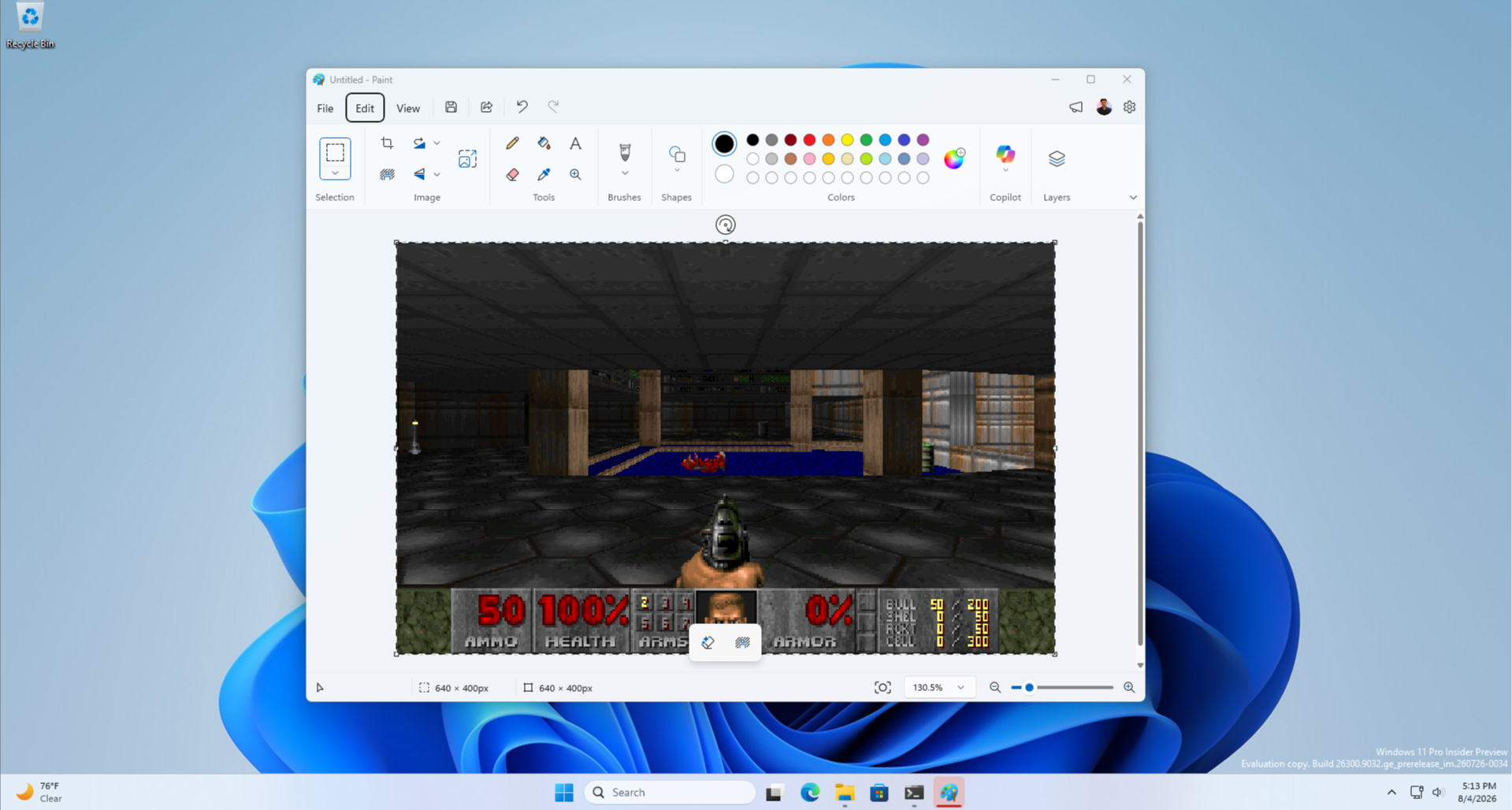Image resolution: width=1512 pixels, height=810 pixels.
Task: Open the Shapes gallery icon
Action: pos(677,154)
